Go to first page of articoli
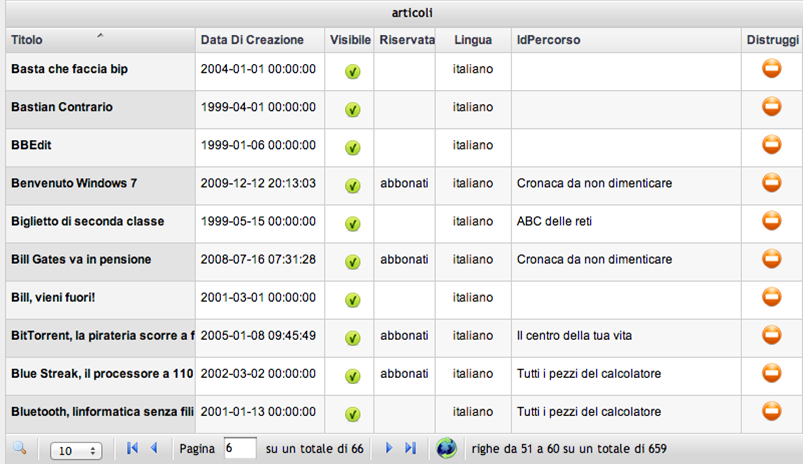Image resolution: width=803 pixels, height=464 pixels. coord(132,448)
